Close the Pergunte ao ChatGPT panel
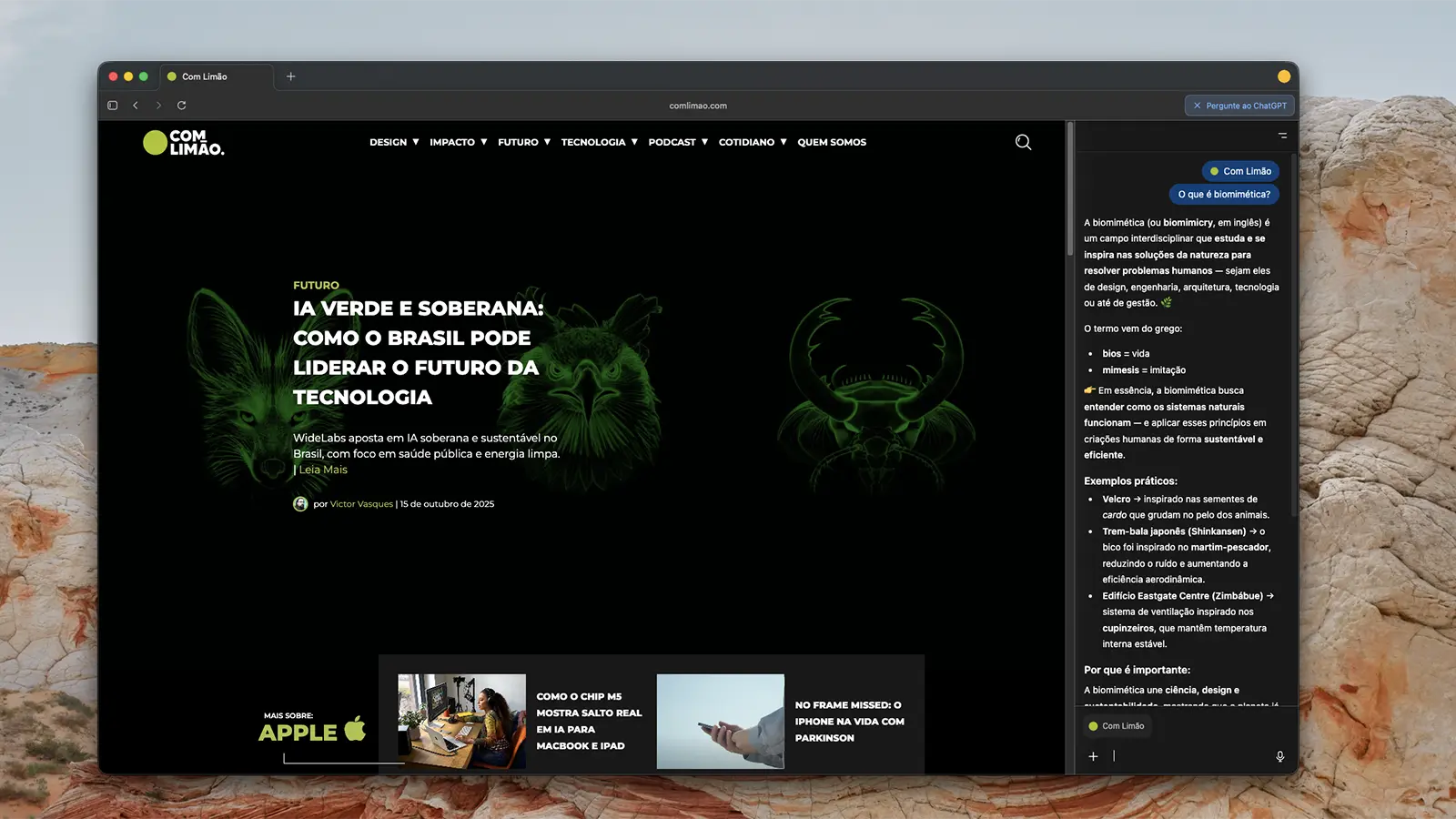 1198,106
